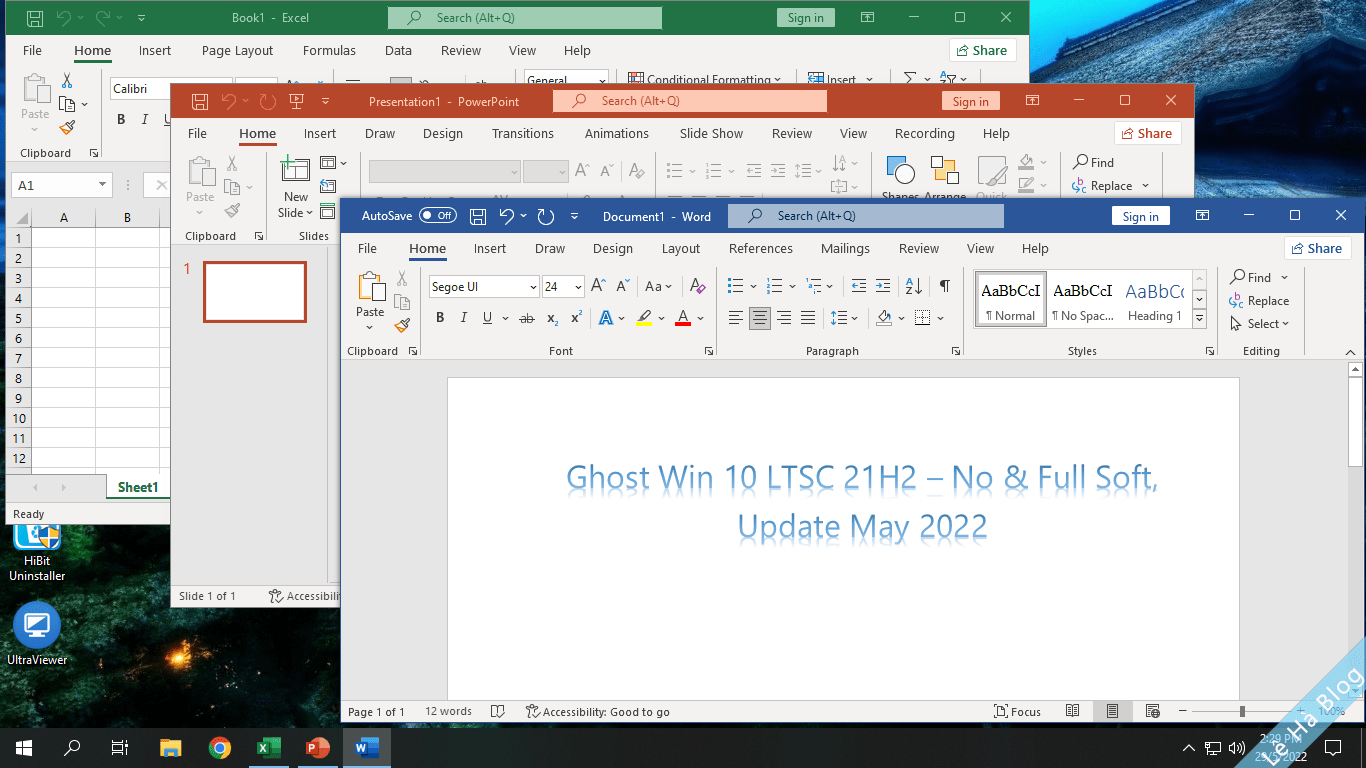Toggle paragraph marks display in Word
This screenshot has width=1366, height=768.
click(x=944, y=286)
